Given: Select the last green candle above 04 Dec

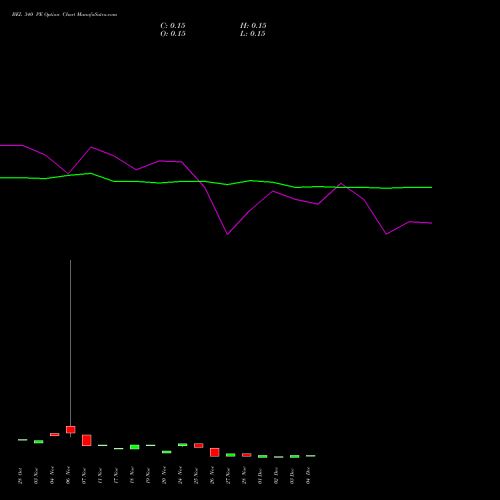Looking at the screenshot, I should point(311,456).
